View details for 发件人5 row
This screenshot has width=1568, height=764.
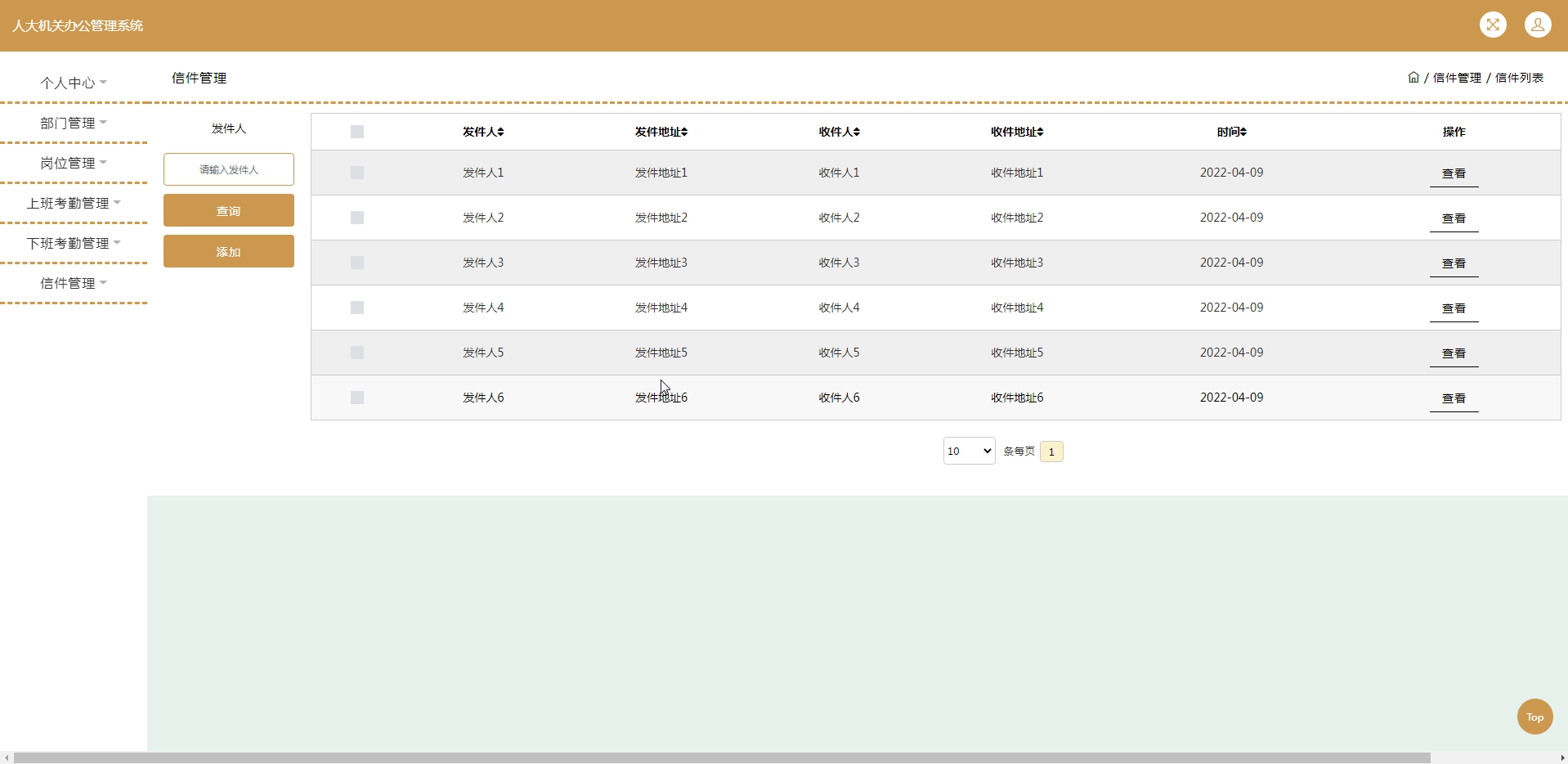[x=1454, y=353]
